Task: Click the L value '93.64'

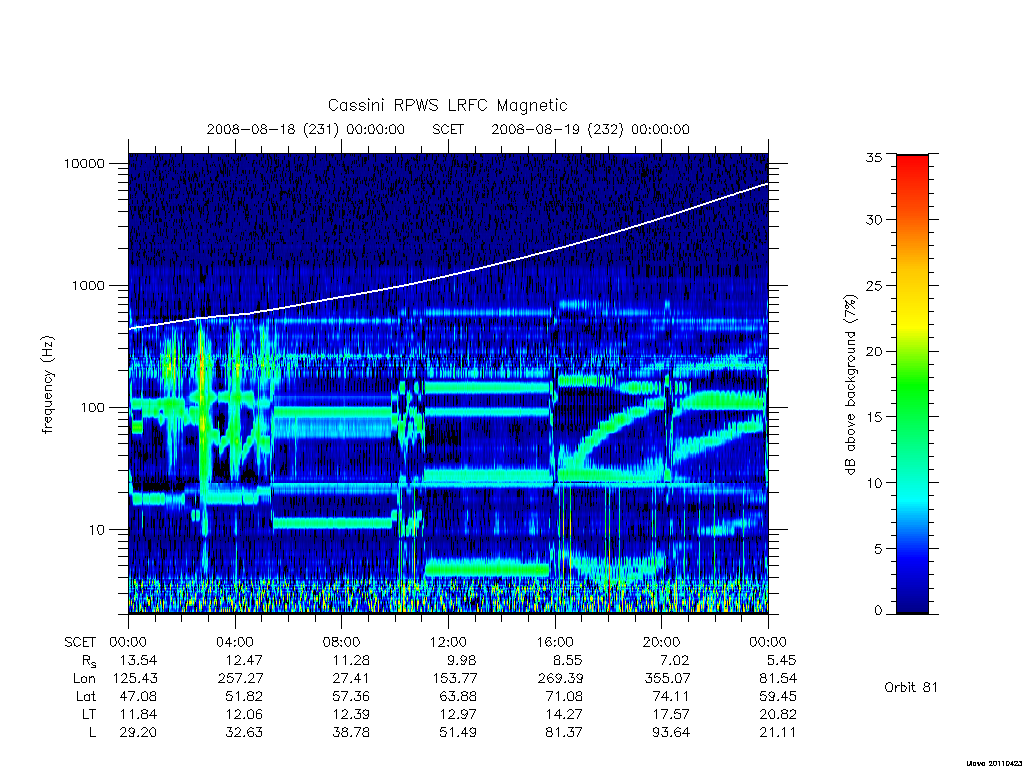Action: [x=671, y=732]
